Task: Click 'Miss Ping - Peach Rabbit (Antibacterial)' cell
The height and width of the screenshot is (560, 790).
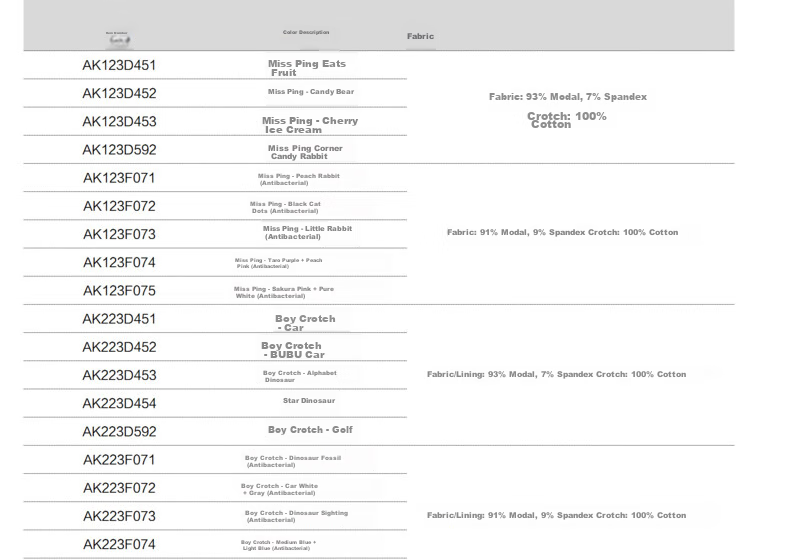Action: [x=299, y=179]
